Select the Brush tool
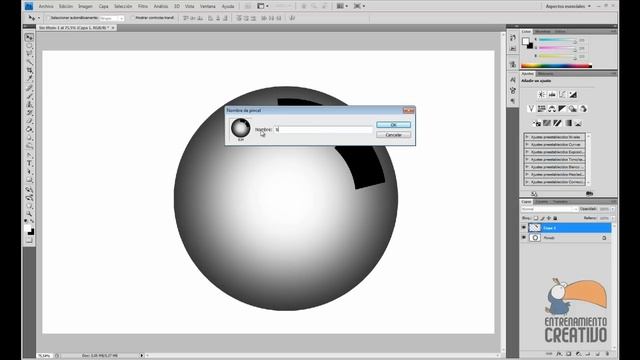 pyautogui.click(x=29, y=96)
